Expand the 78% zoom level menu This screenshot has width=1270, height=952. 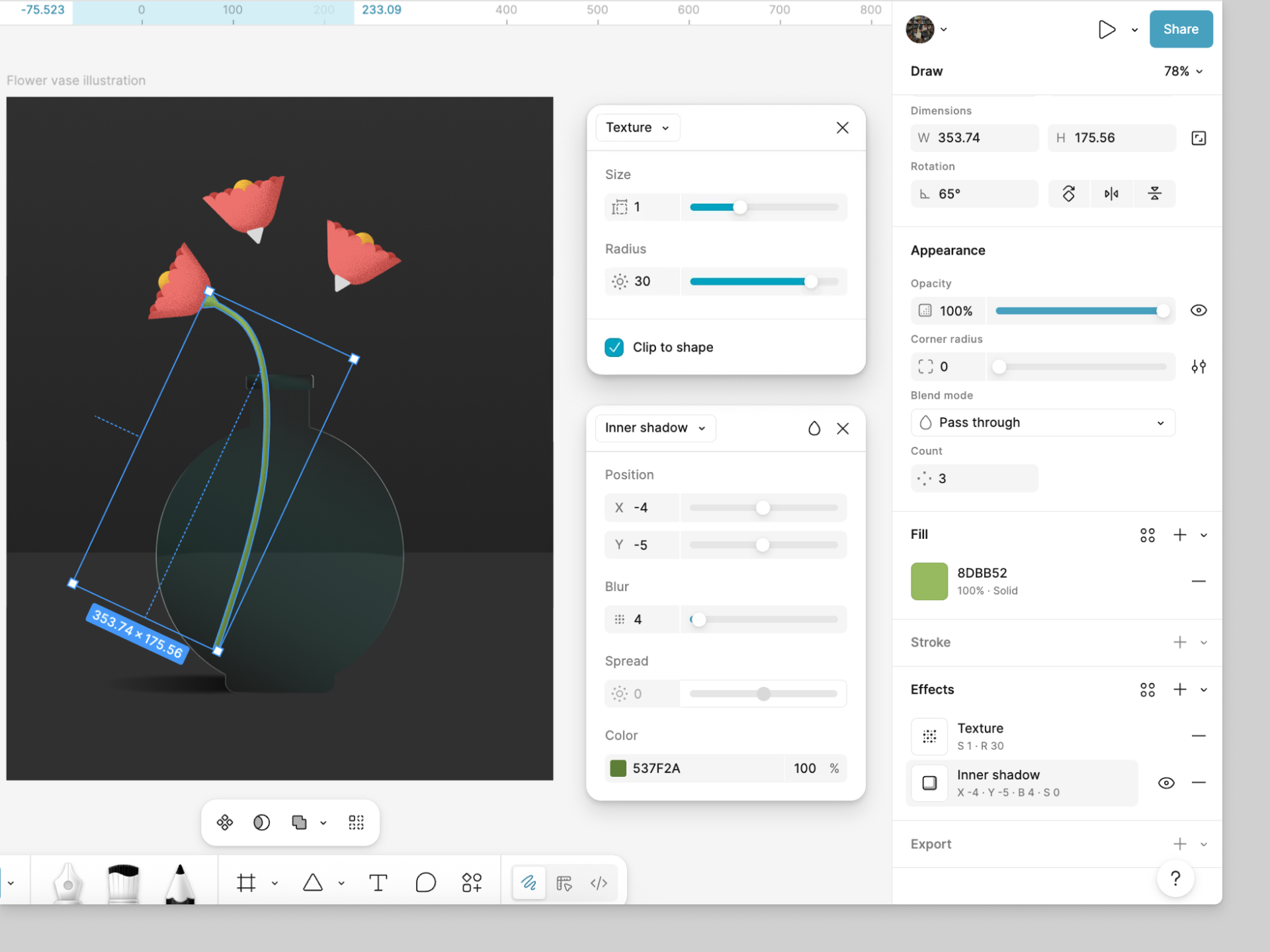point(1183,71)
